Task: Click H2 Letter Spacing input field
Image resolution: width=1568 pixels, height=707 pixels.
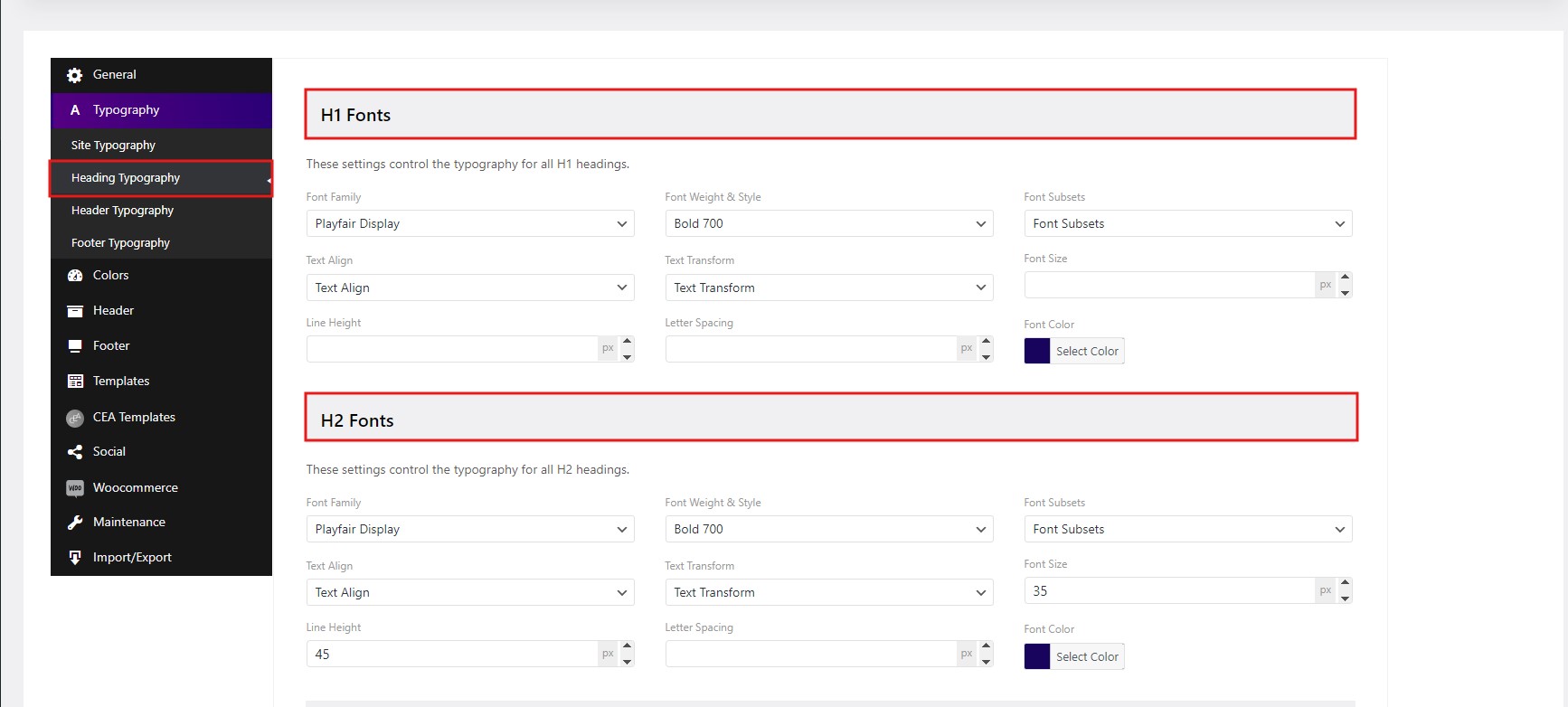Action: (811, 654)
